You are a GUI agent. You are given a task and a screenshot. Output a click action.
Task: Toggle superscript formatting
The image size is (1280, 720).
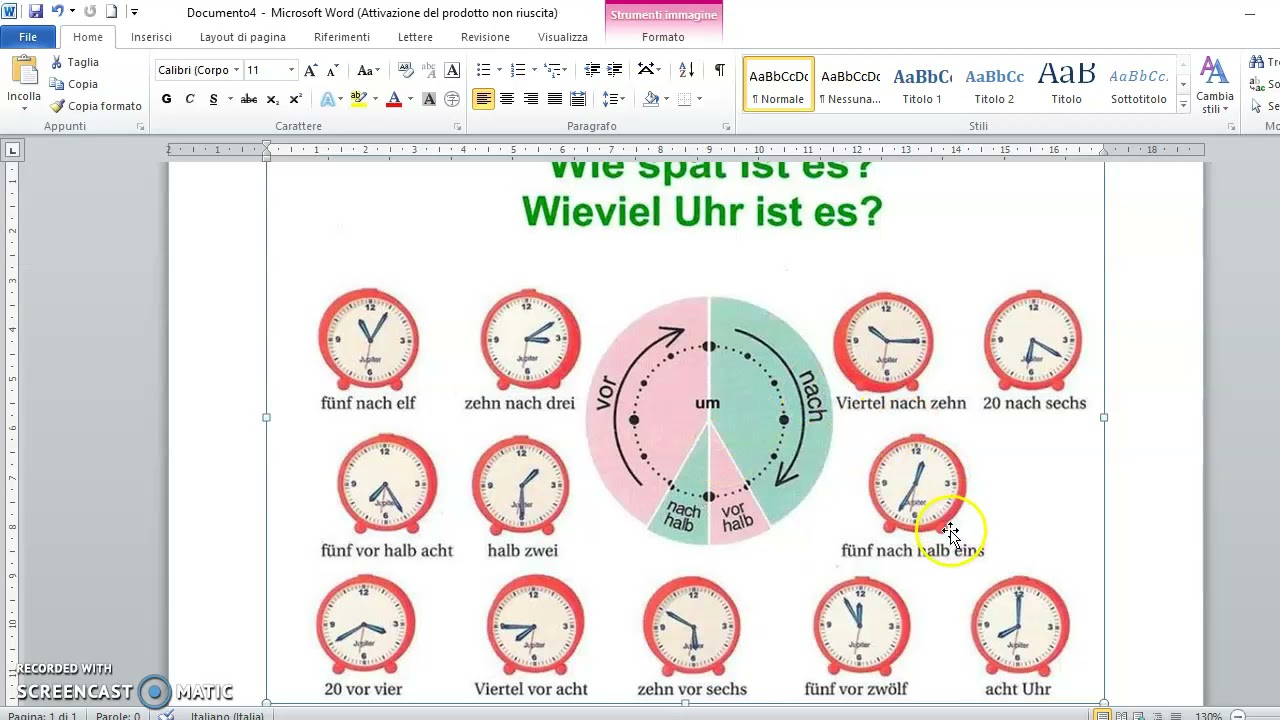coord(295,99)
